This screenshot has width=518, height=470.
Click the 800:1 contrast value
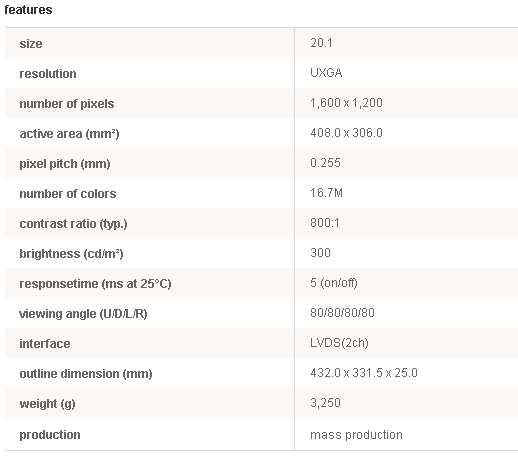coord(325,223)
